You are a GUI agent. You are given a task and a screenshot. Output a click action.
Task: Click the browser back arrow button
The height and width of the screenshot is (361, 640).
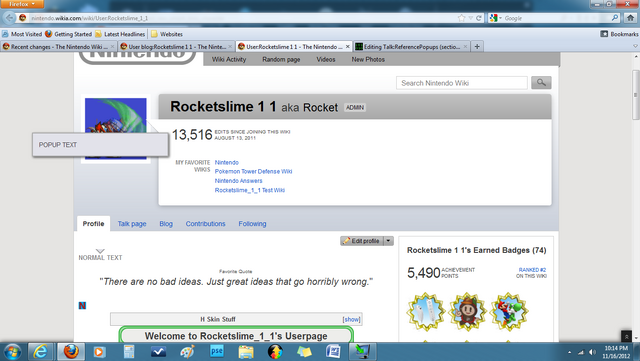[9, 18]
